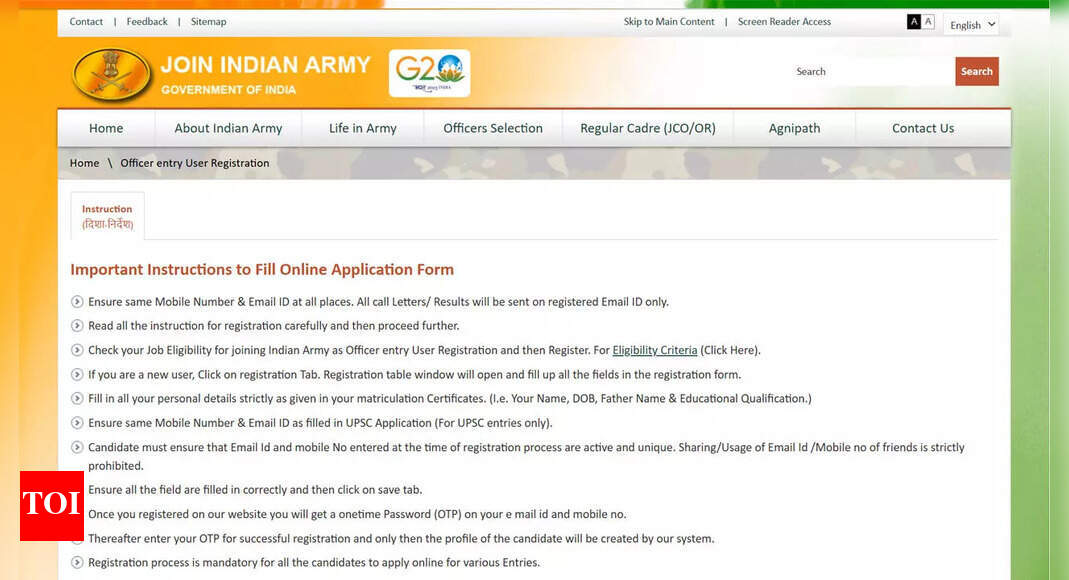
Task: Select the dark 'A' larger font size icon
Action: [x=913, y=20]
